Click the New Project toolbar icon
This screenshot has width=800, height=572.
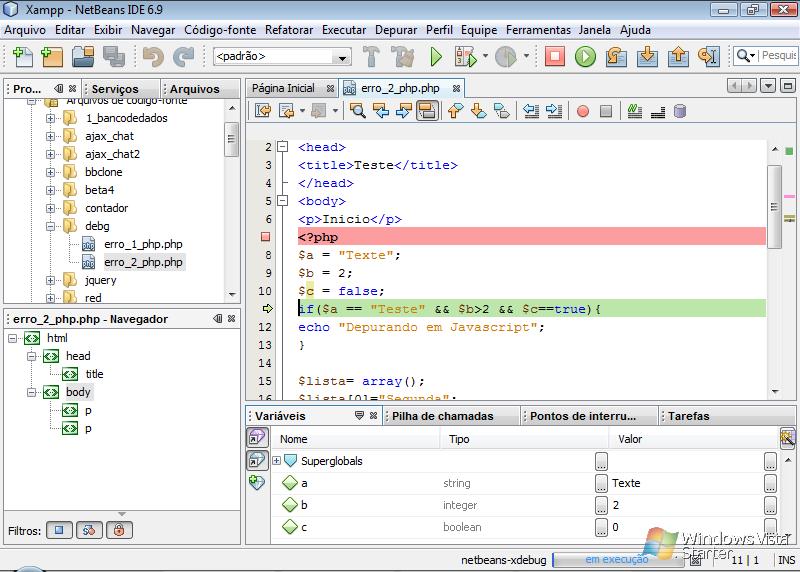tap(52, 56)
